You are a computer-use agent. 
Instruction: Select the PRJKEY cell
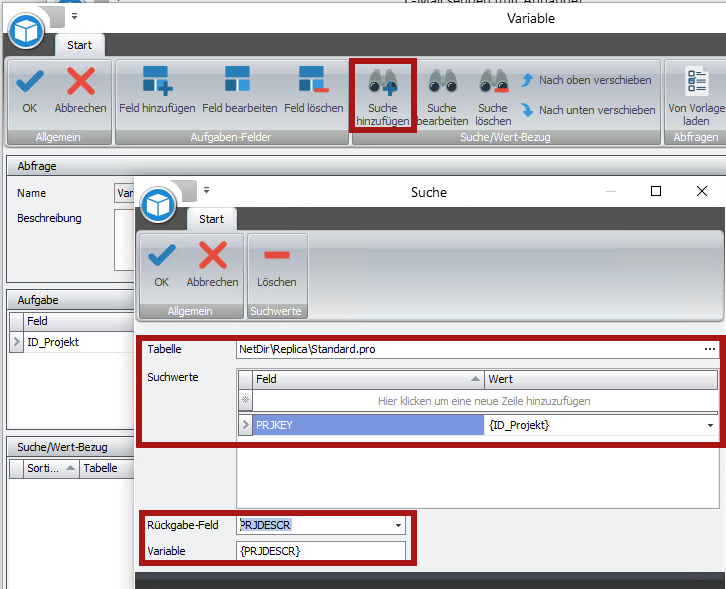[x=368, y=425]
